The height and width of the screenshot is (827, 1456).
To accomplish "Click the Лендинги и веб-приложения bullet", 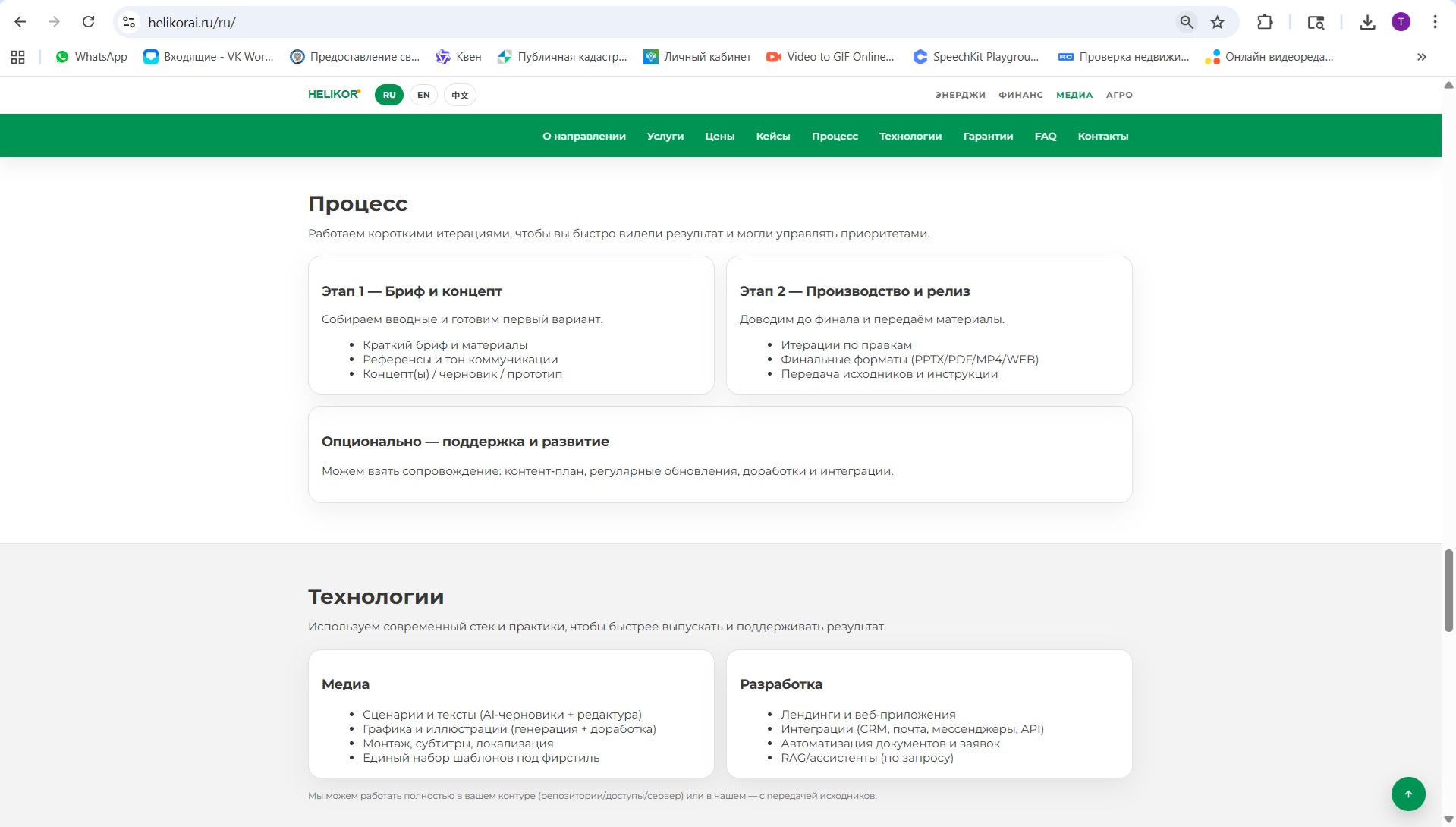I will tap(868, 715).
